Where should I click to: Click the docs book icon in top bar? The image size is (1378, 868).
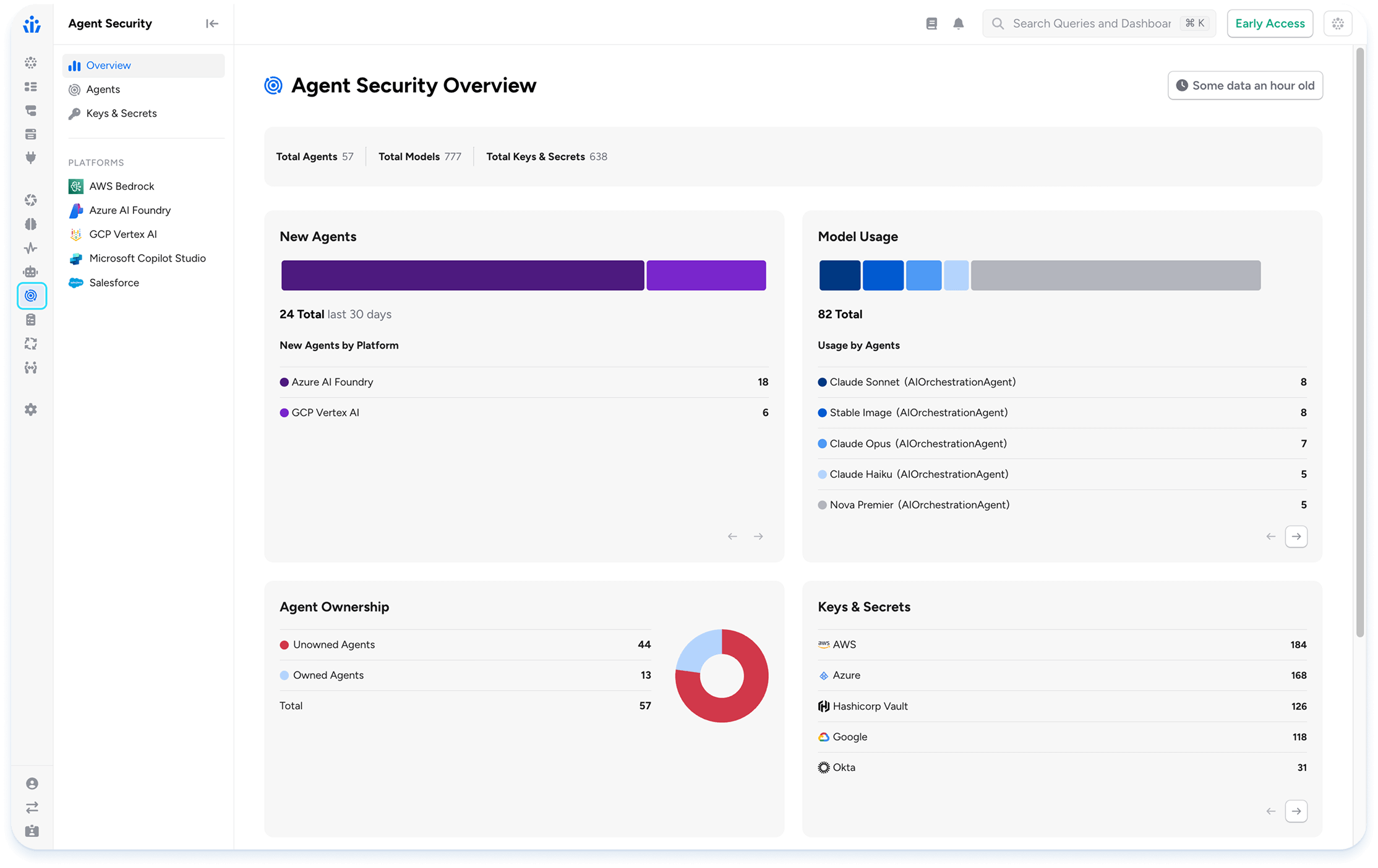(931, 23)
